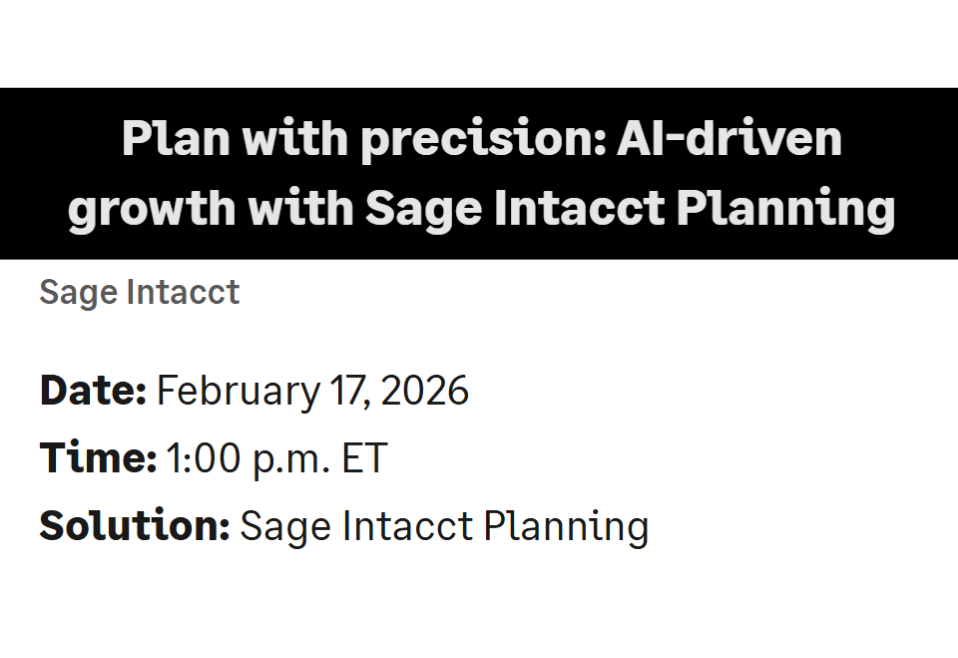Click the headline line "Plan with precision: AI-driven"
The width and height of the screenshot is (958, 658).
click(481, 139)
